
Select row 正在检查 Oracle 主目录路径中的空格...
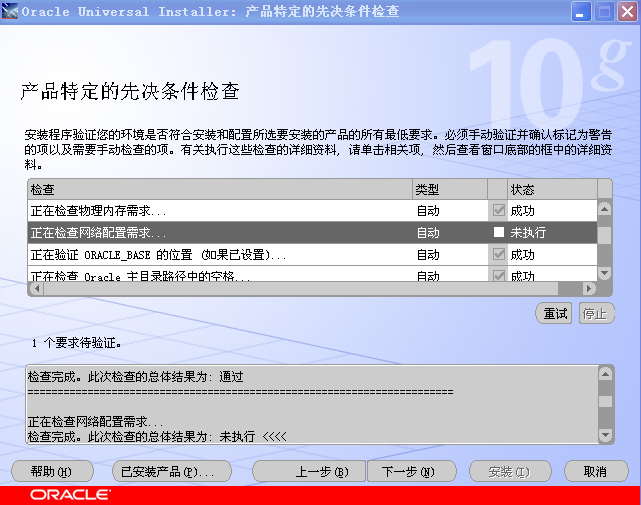312,274
